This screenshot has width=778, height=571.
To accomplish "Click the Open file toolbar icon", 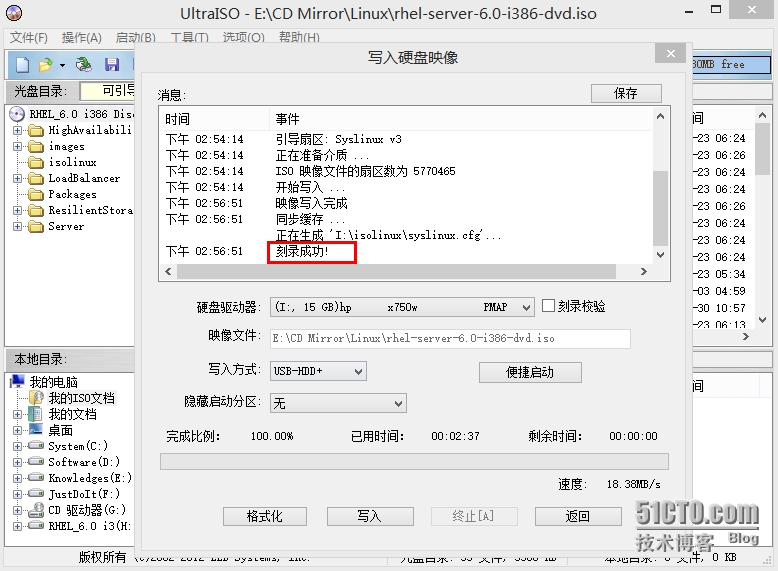I will tap(45, 64).
